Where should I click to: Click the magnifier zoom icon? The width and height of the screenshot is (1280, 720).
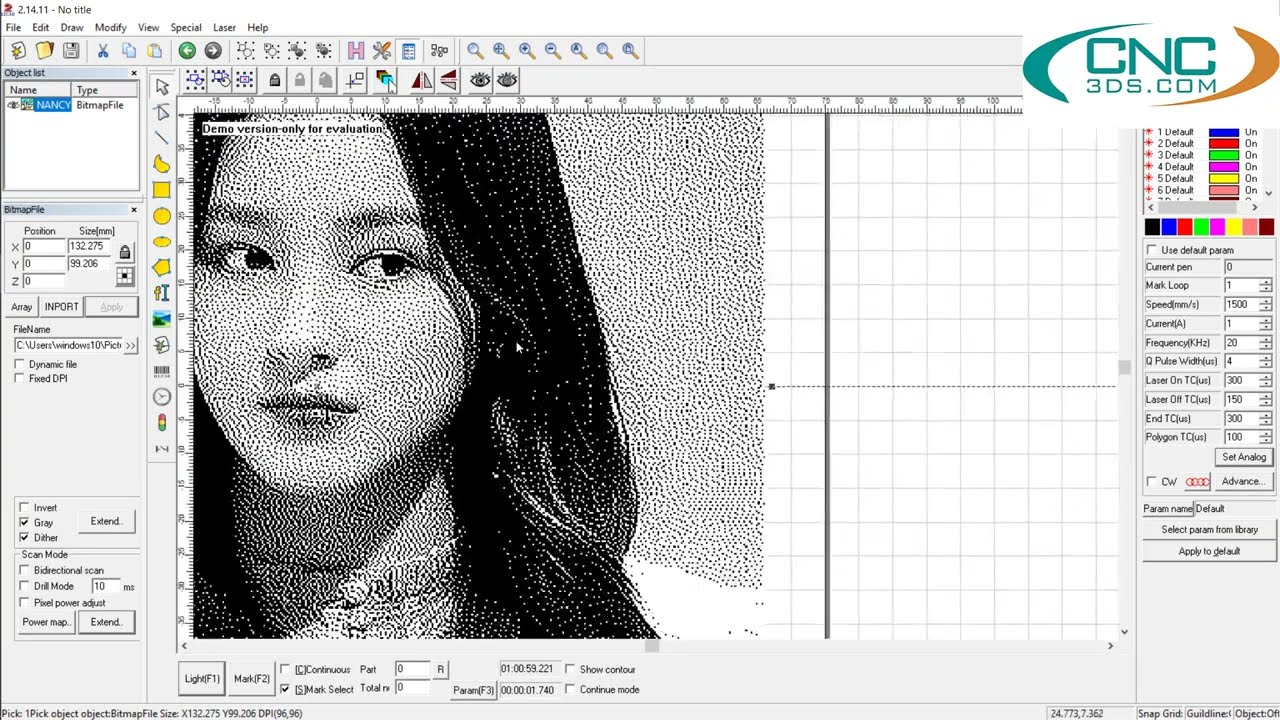475,50
